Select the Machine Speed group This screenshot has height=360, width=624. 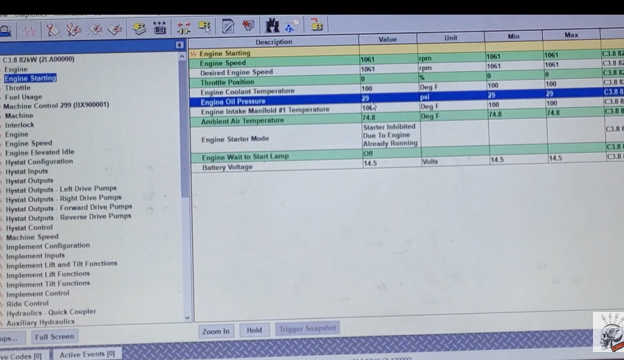32,237
